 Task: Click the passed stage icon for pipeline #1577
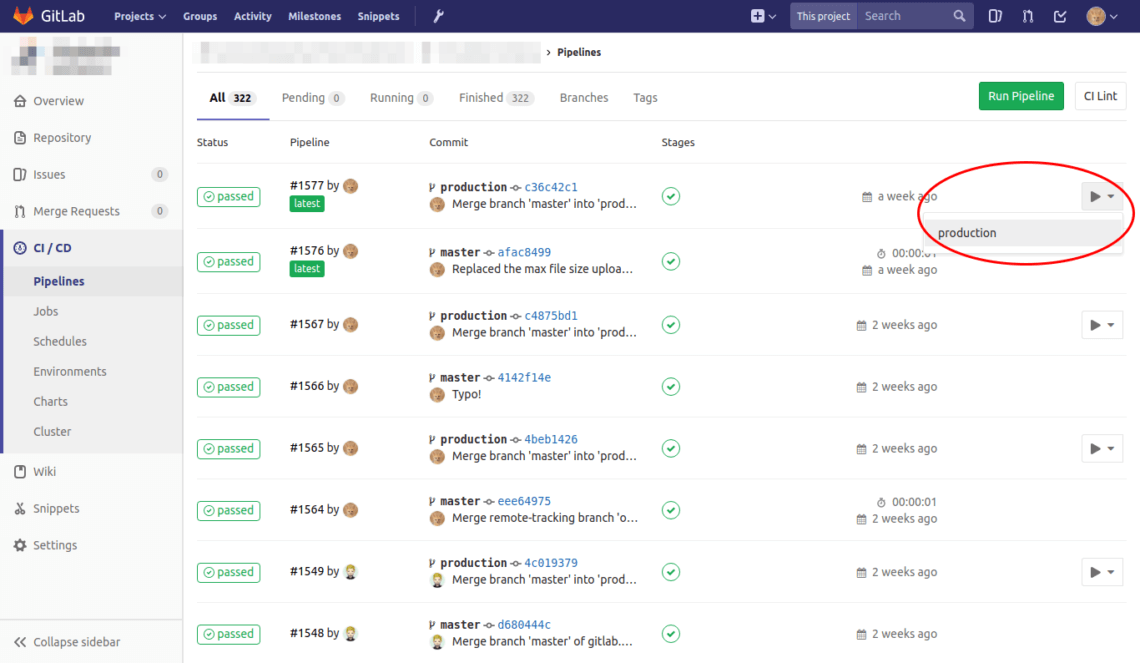tap(671, 196)
